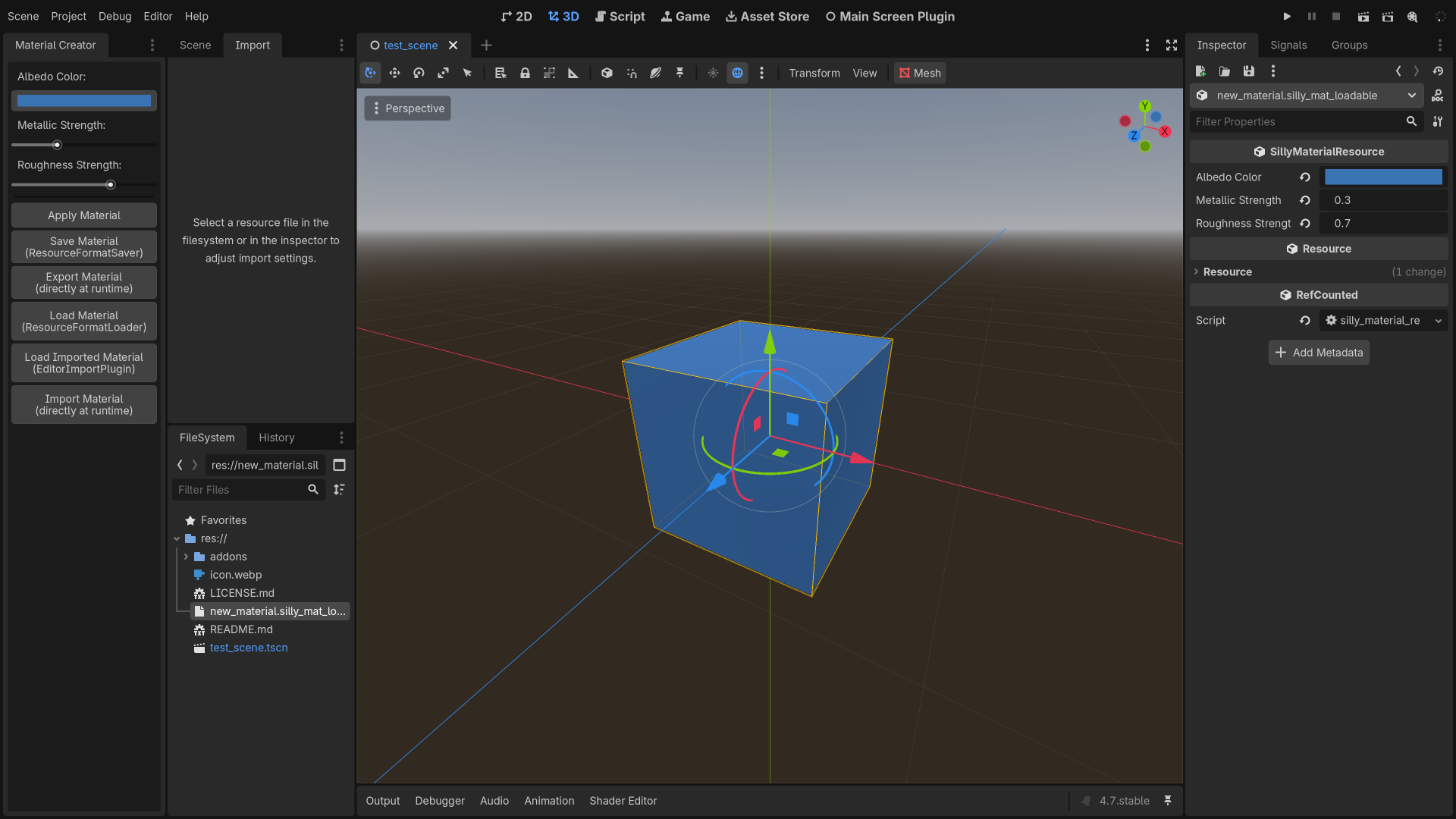Select test_scene.tscn in FileSystem
This screenshot has height=819, width=1456.
pyautogui.click(x=249, y=648)
